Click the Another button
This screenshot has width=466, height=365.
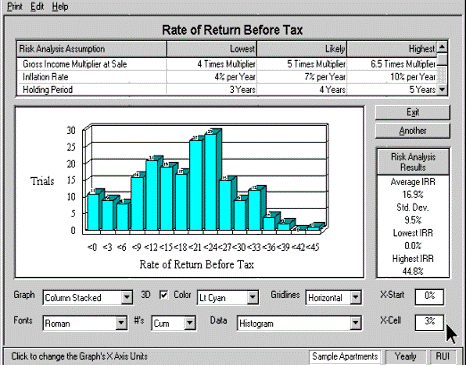tap(412, 131)
